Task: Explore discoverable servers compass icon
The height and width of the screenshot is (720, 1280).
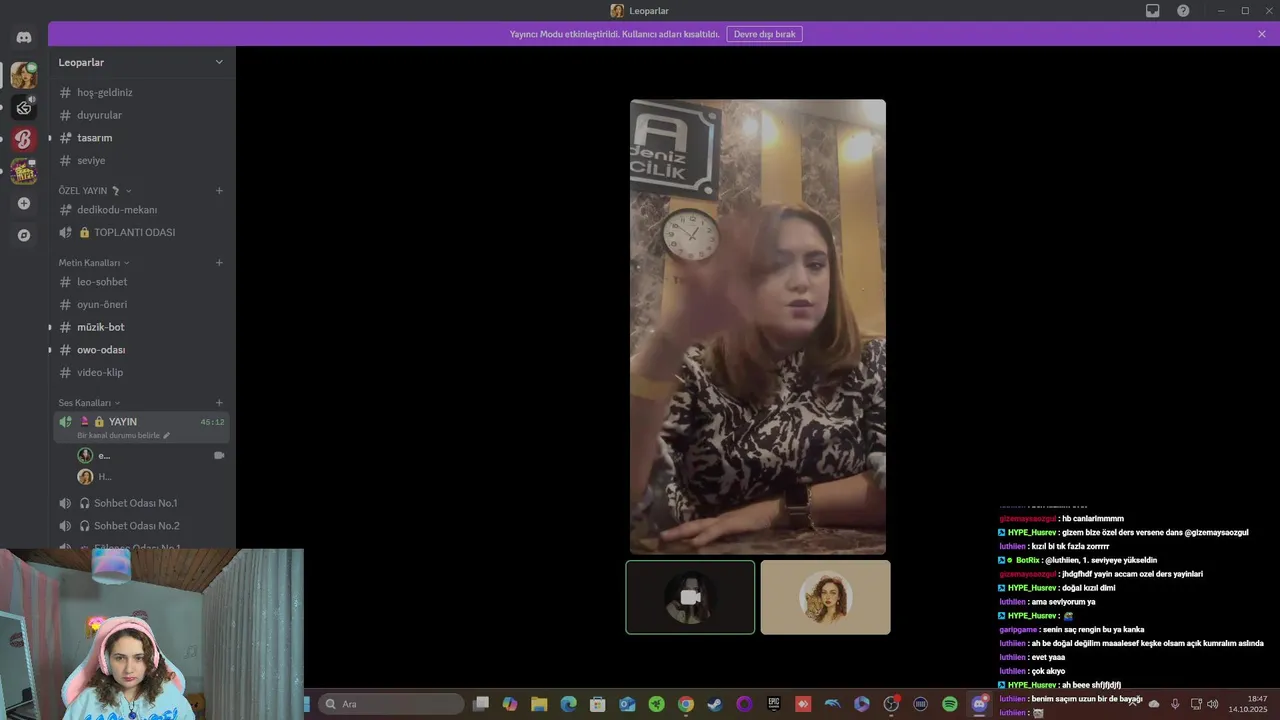Action: pos(24,235)
